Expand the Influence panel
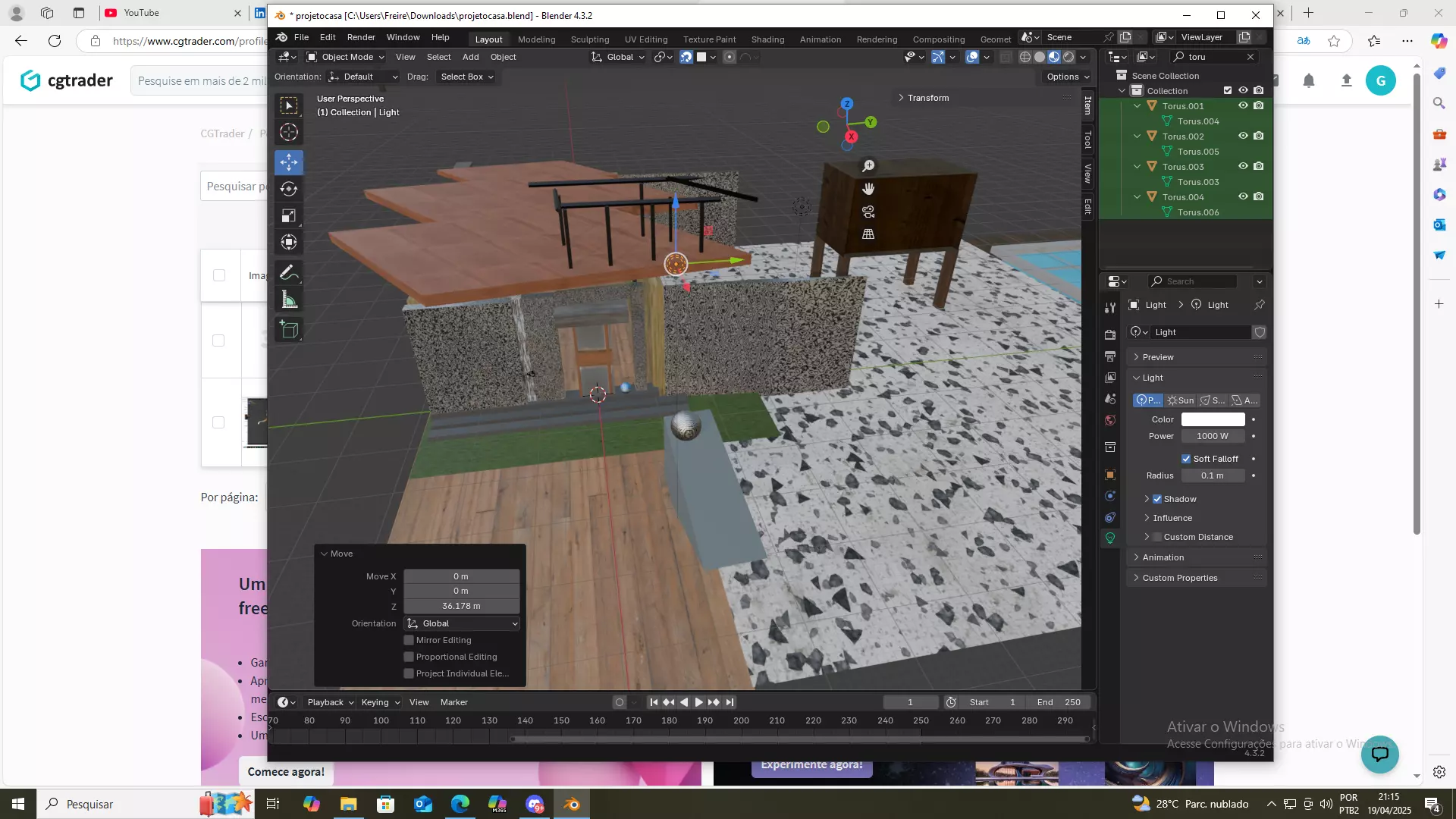1456x819 pixels. point(1172,518)
